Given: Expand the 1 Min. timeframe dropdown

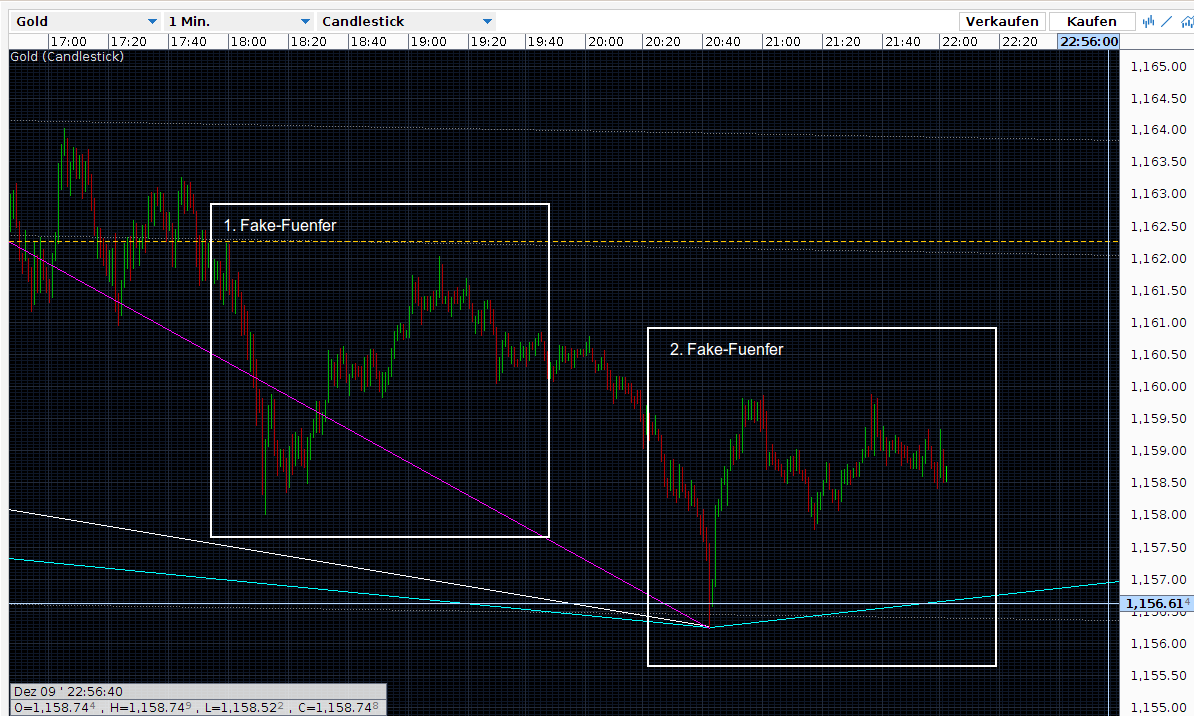Looking at the screenshot, I should click(x=238, y=21).
